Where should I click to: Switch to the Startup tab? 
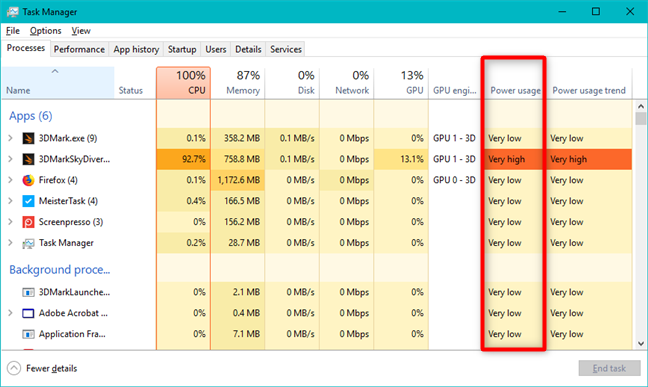pyautogui.click(x=182, y=49)
